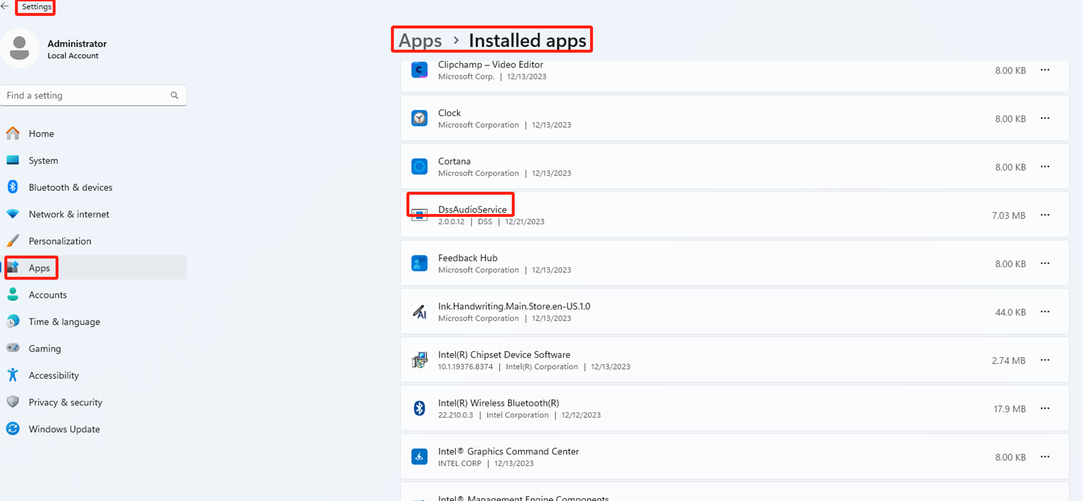
Task: Open the Windows Update settings page
Action: (x=64, y=429)
